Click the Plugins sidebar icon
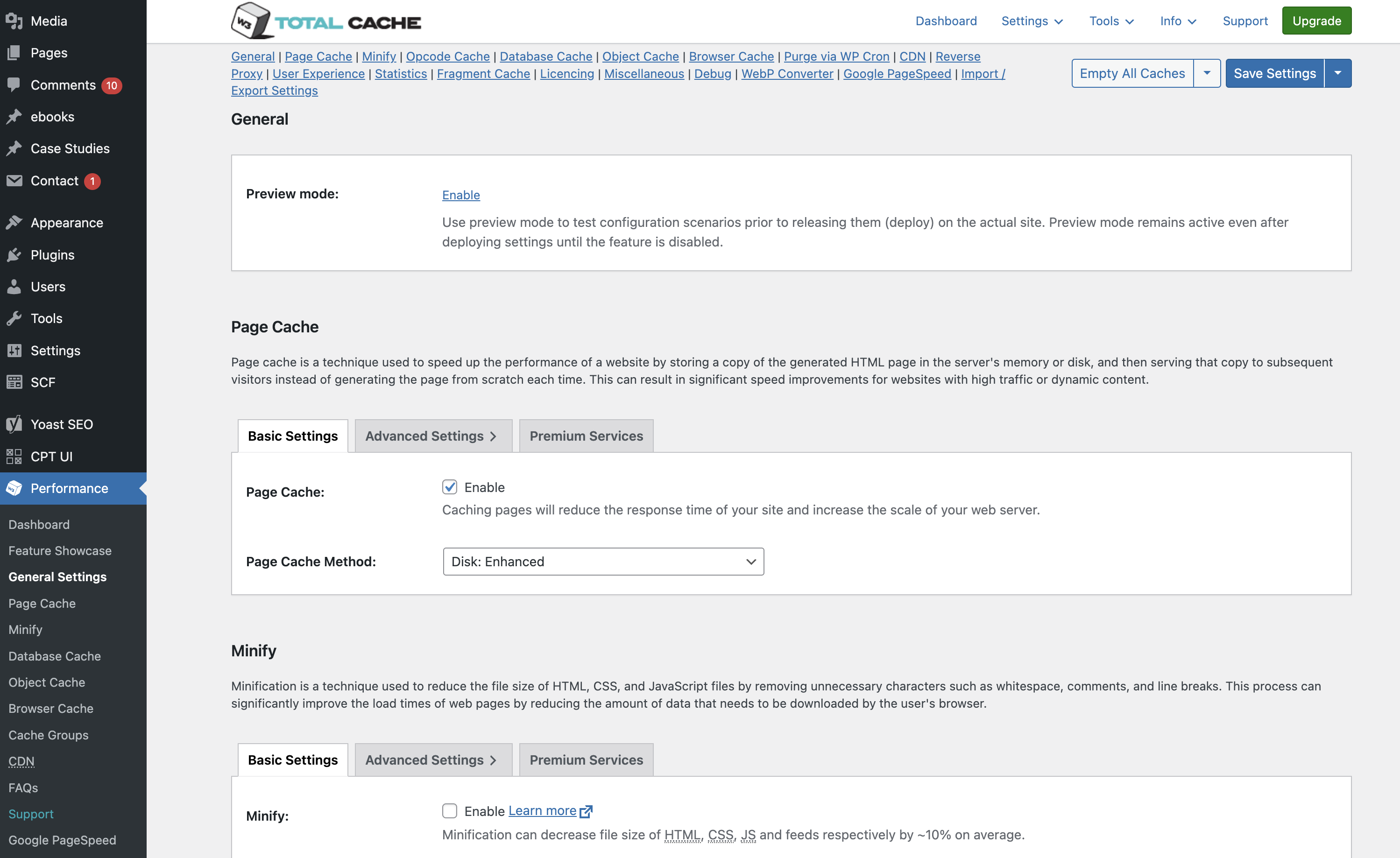 coord(15,254)
